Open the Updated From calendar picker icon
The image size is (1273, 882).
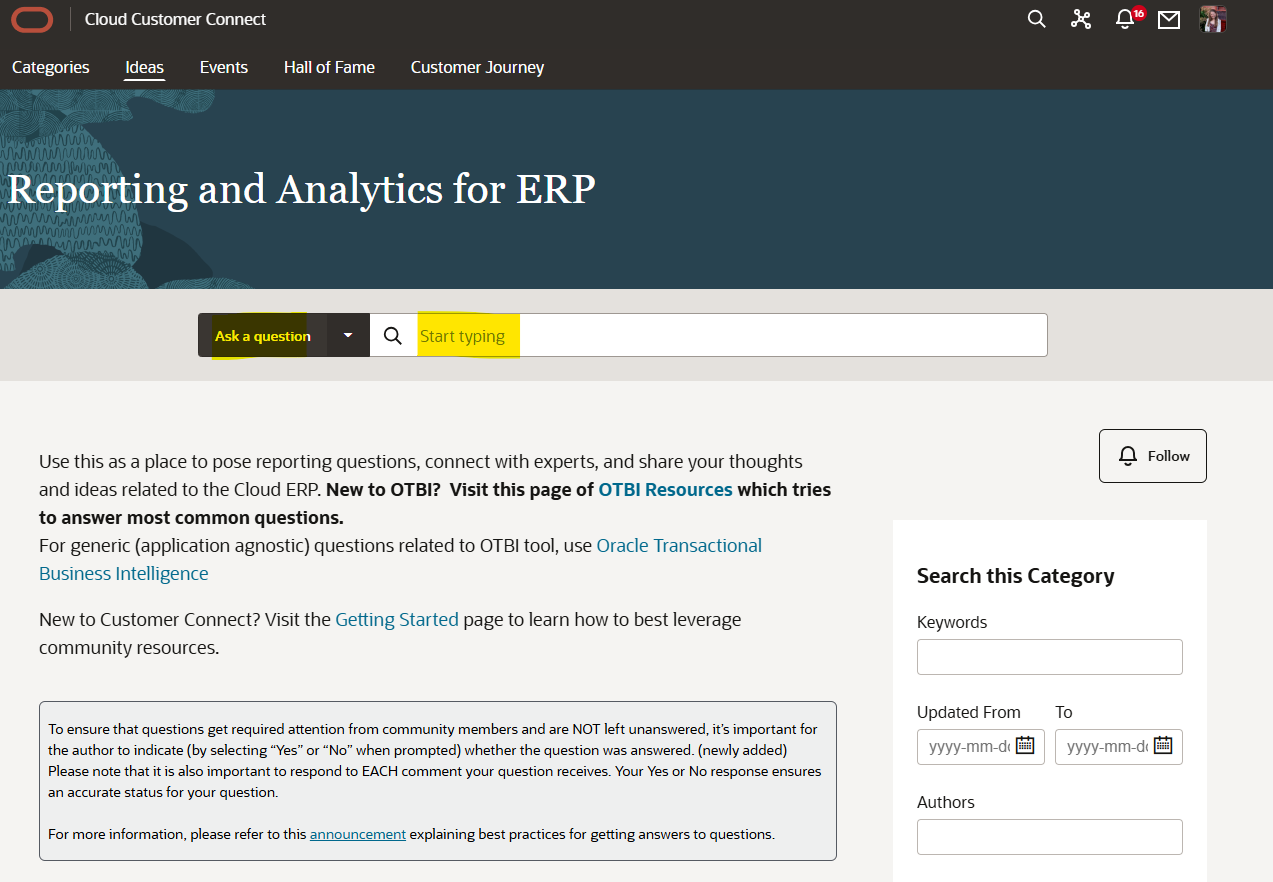coord(1025,745)
